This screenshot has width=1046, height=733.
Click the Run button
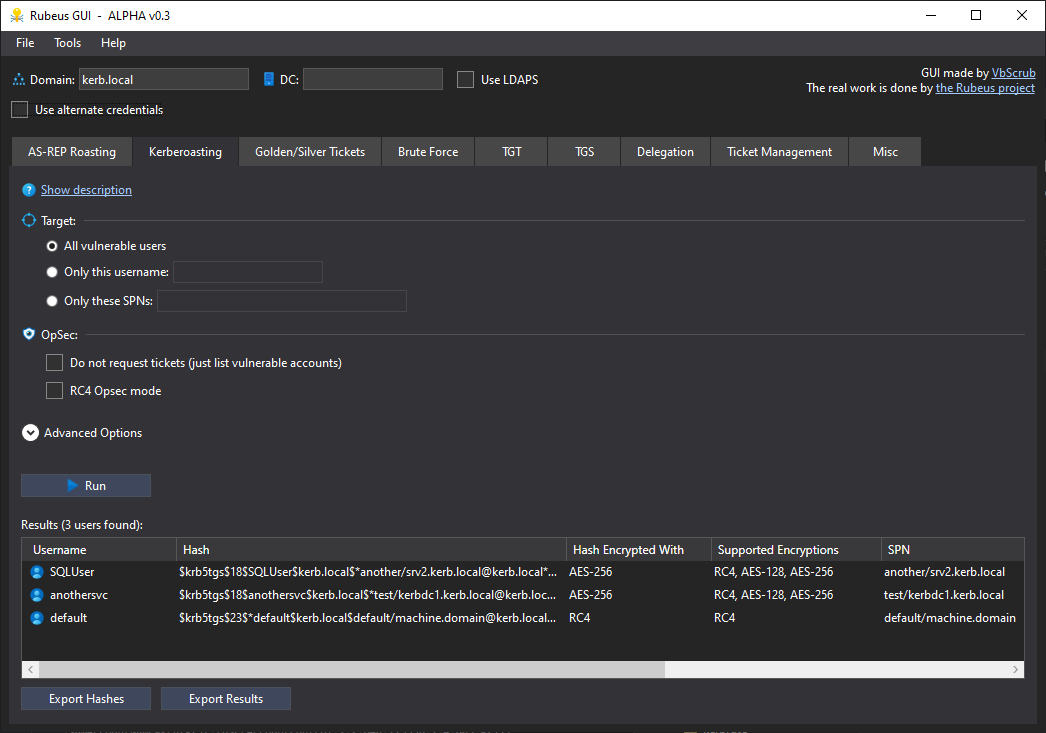tap(86, 486)
